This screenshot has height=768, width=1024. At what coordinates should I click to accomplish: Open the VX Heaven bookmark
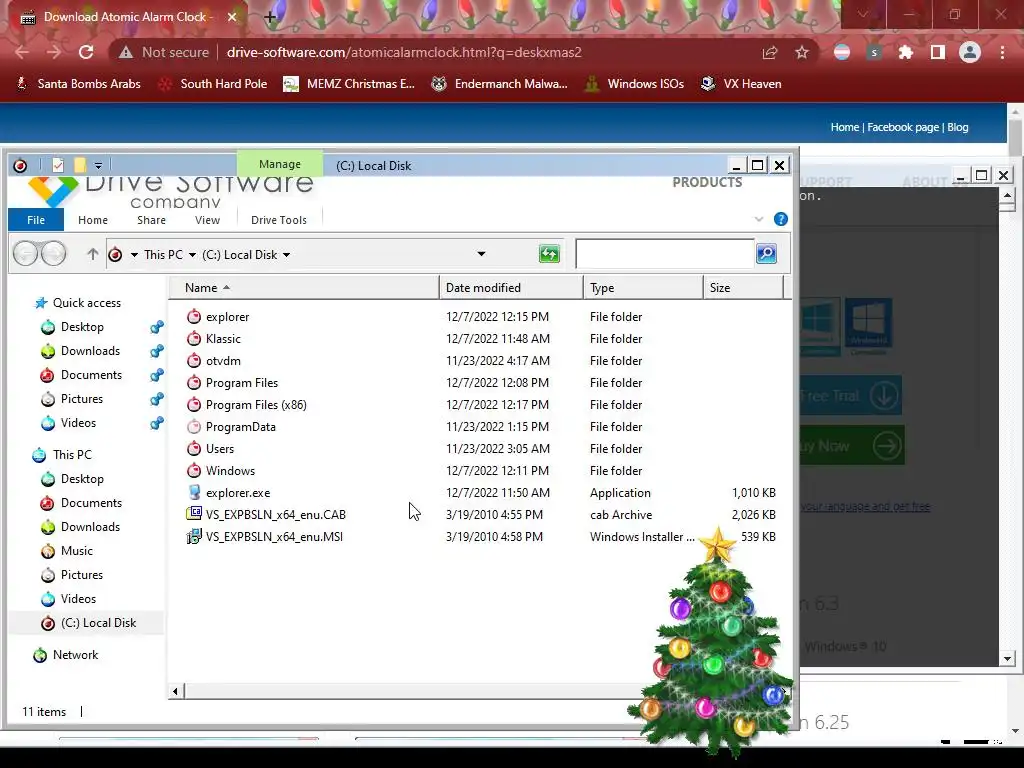741,84
